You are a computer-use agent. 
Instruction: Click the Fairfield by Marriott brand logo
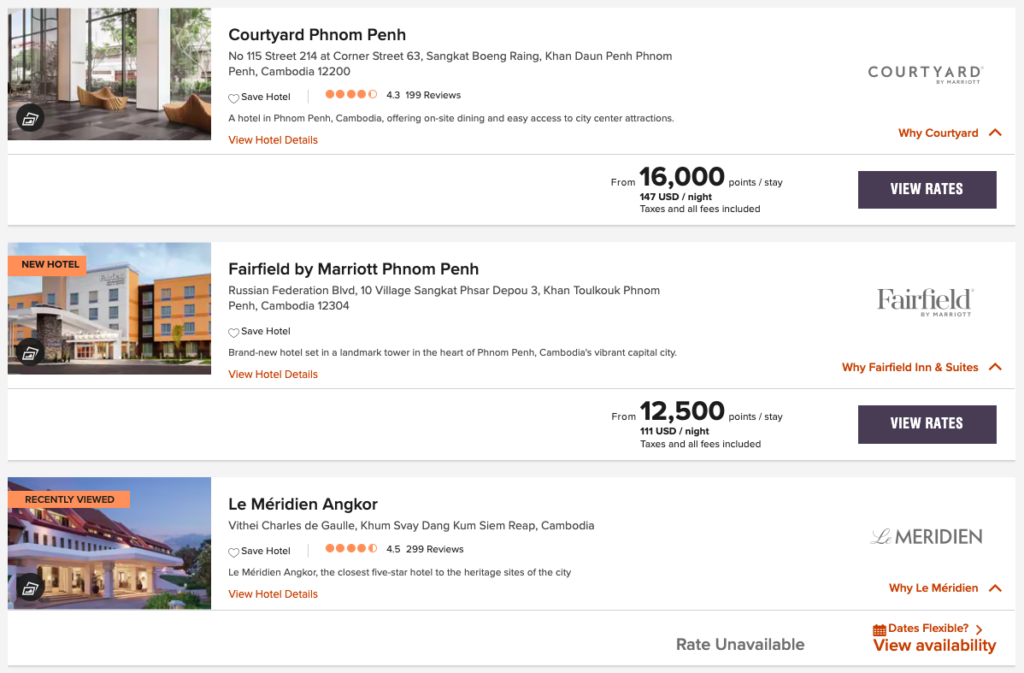click(x=925, y=302)
